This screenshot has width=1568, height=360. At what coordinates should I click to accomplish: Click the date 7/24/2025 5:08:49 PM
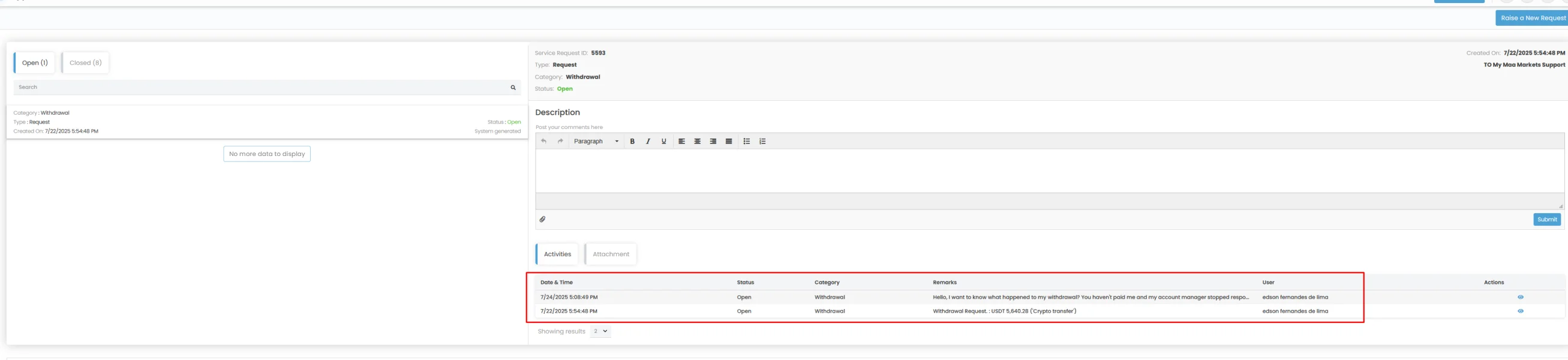click(569, 297)
